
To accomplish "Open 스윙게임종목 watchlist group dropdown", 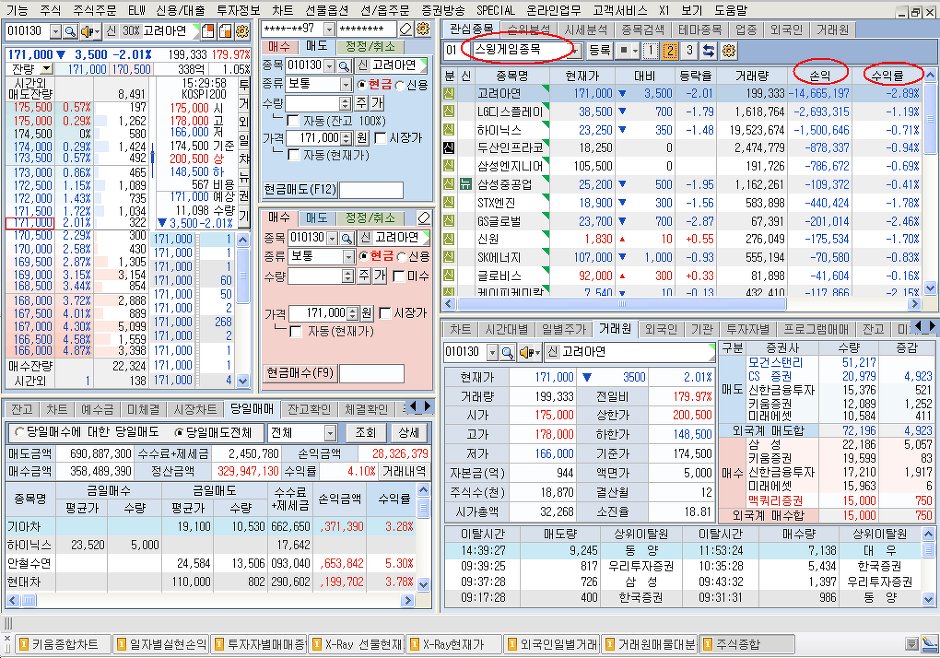I will click(x=576, y=51).
